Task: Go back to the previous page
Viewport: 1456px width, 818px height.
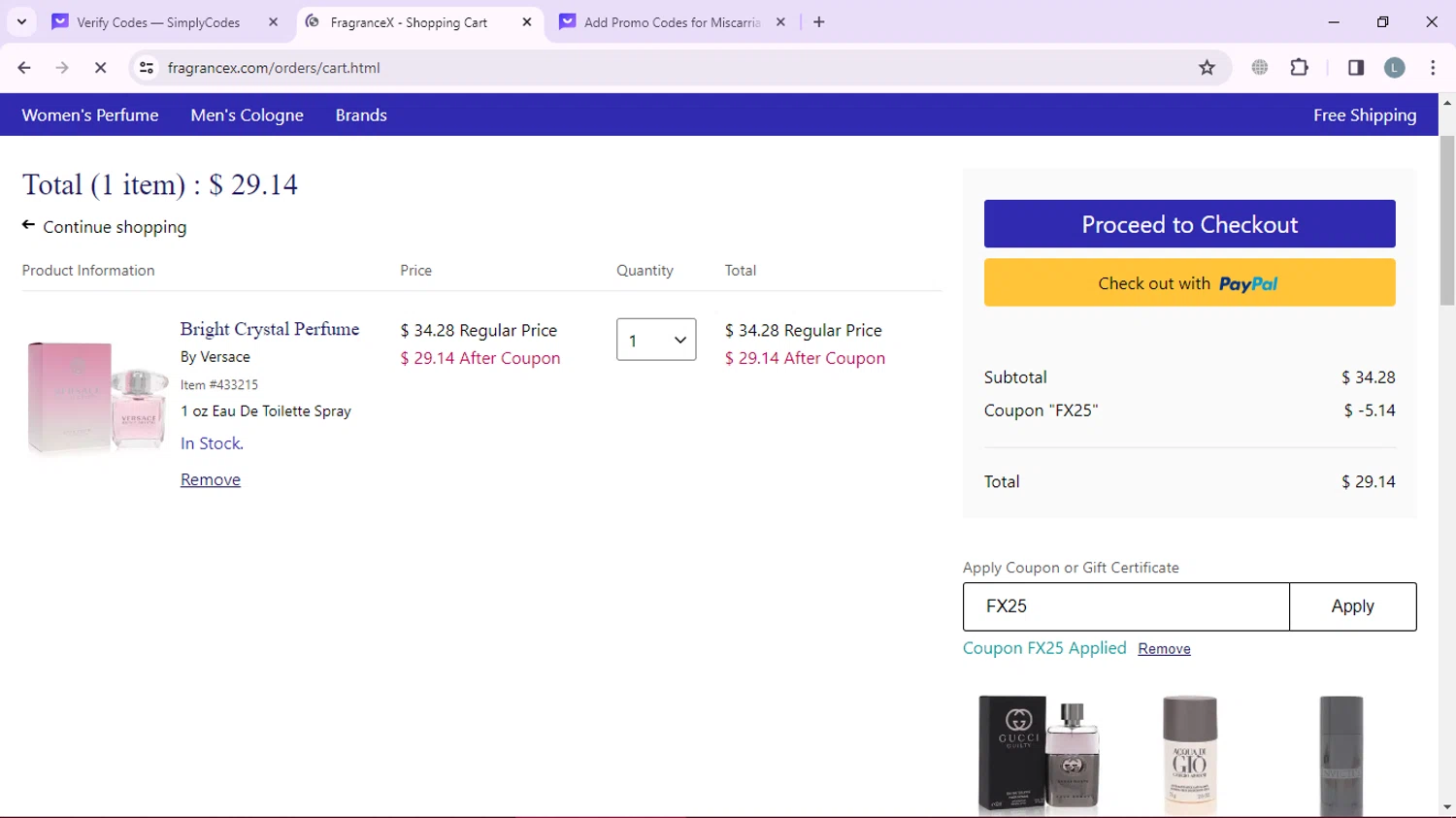Action: click(24, 67)
